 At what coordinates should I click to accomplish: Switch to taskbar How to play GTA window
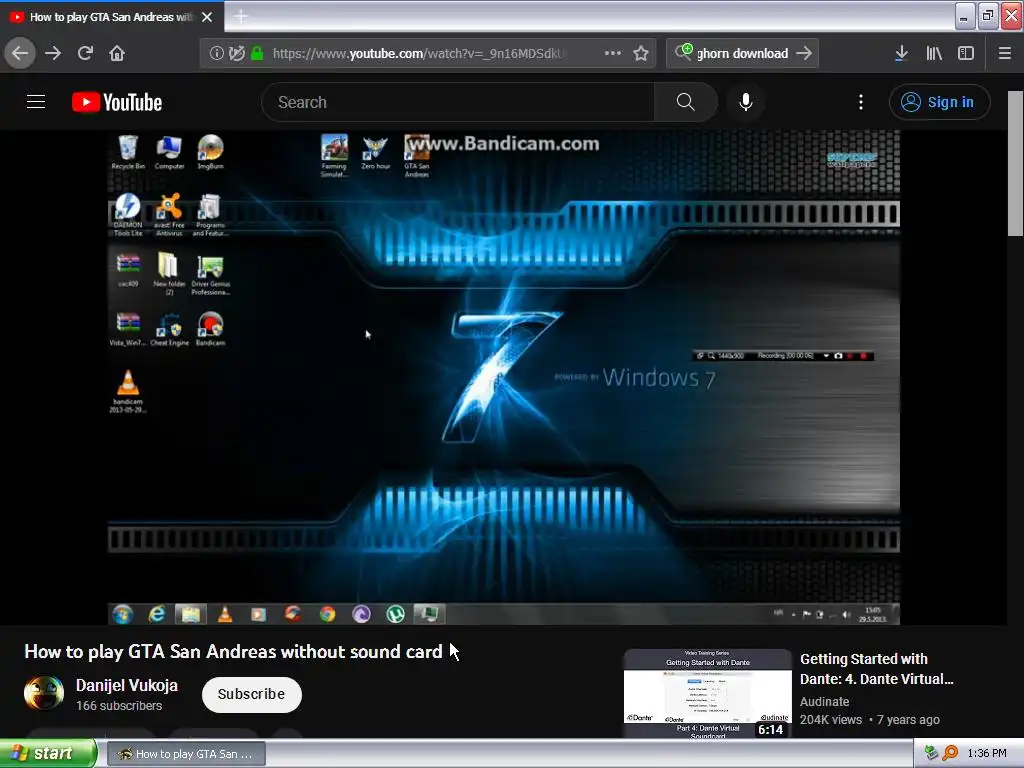186,754
